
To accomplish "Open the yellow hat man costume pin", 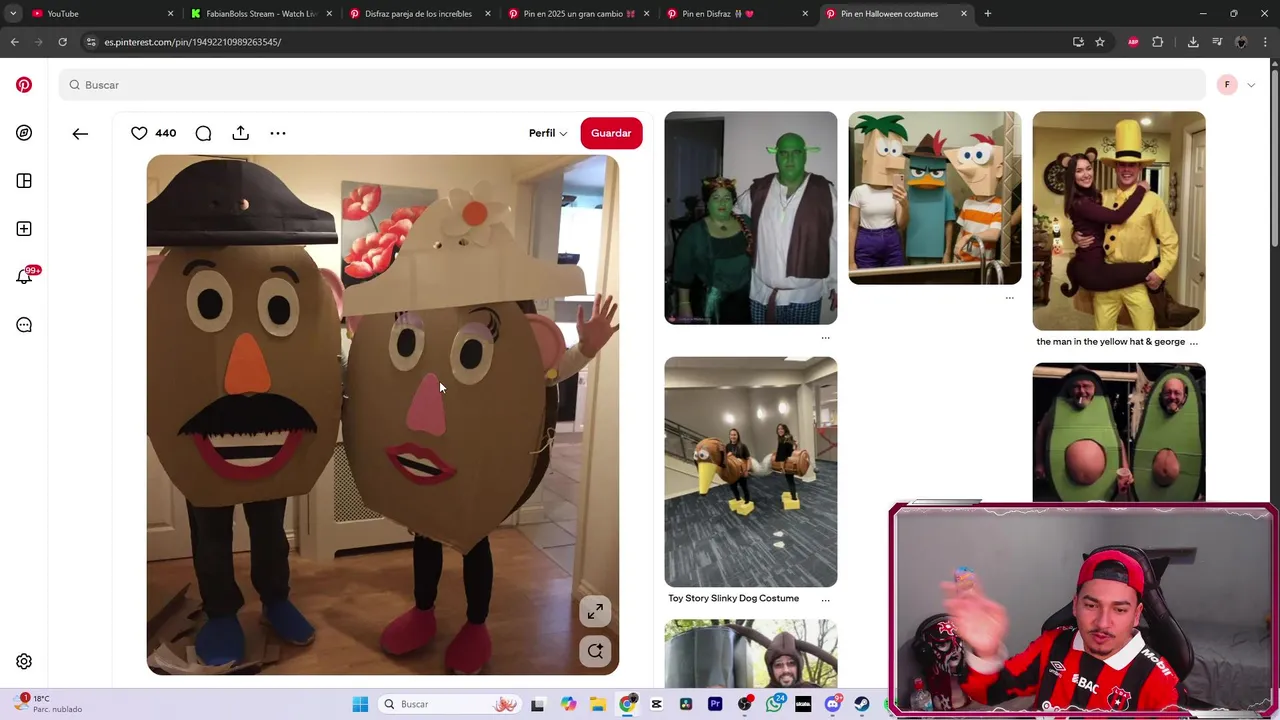I will point(1119,221).
